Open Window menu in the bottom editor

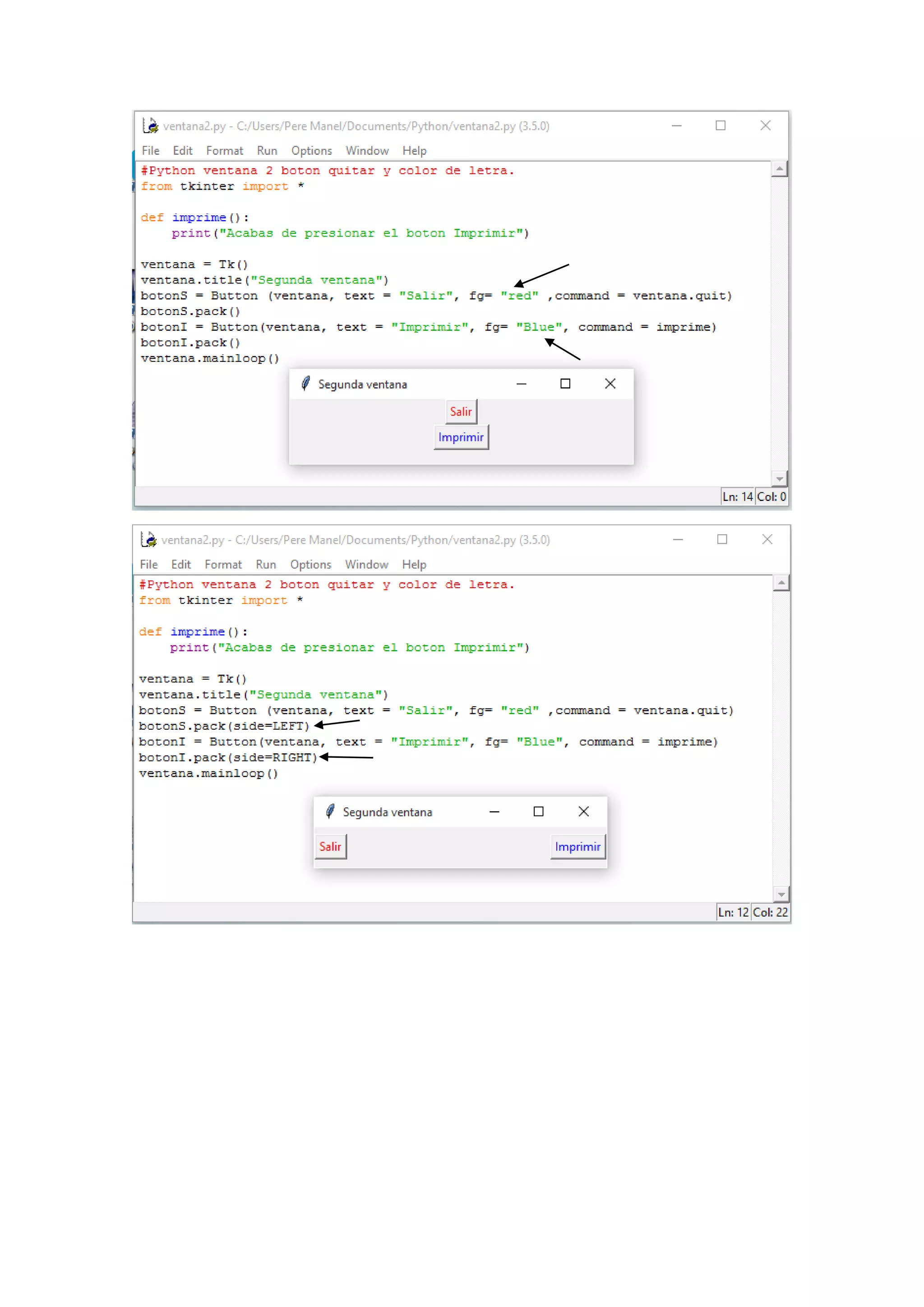tap(366, 565)
